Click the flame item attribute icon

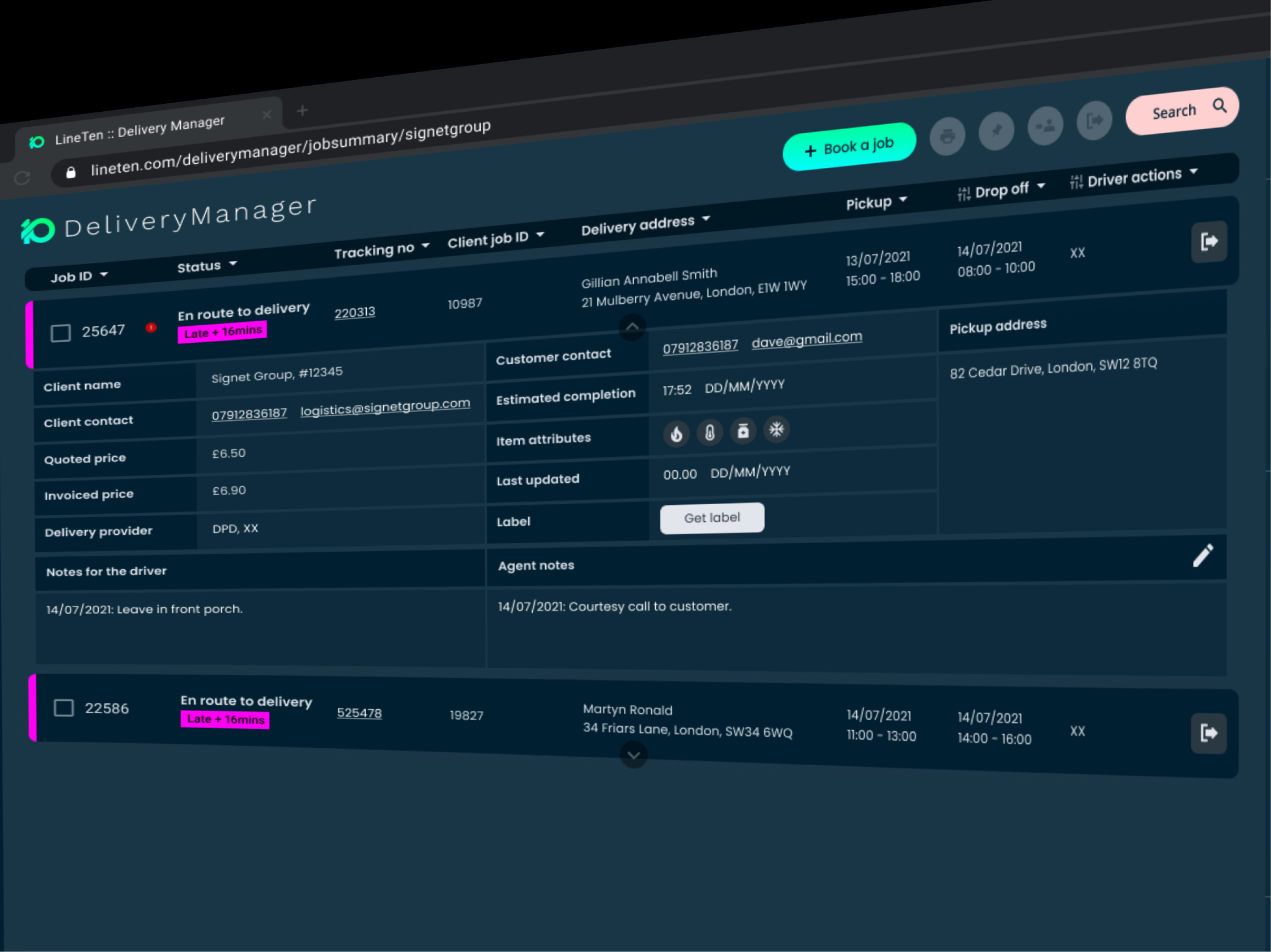point(676,434)
